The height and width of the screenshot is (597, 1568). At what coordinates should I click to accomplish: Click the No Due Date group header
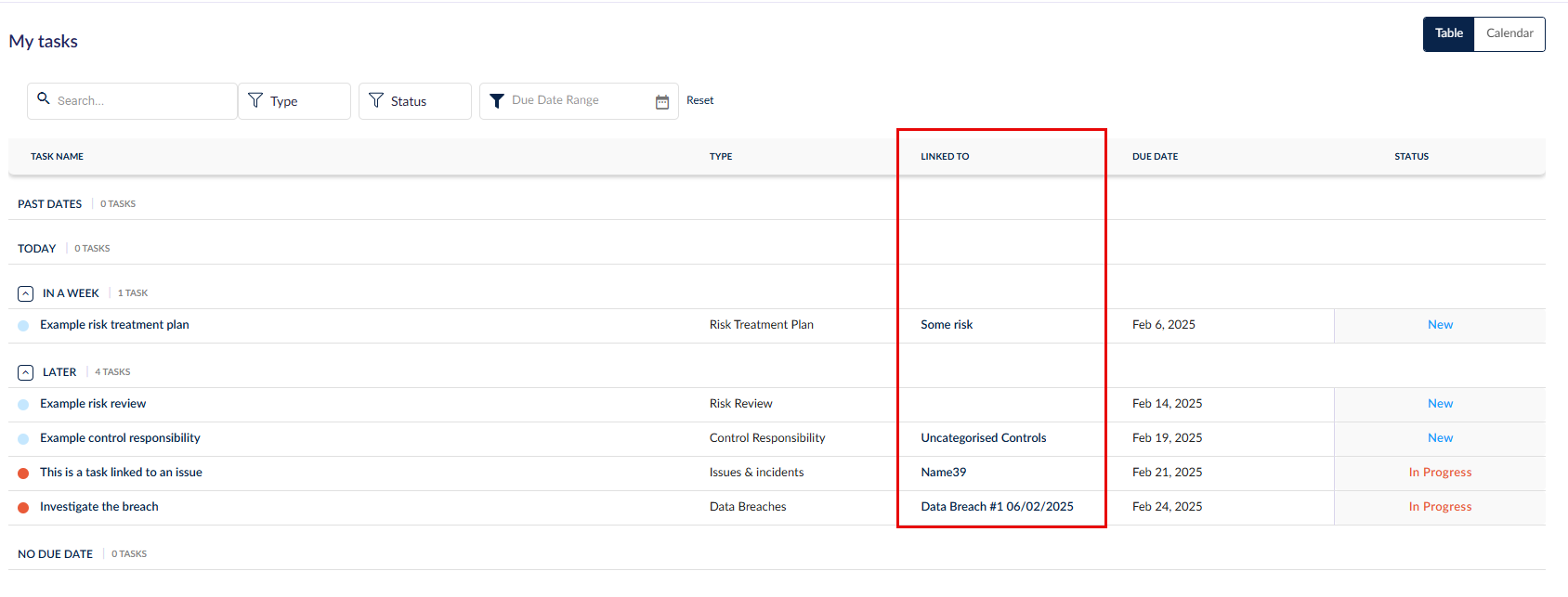[x=56, y=554]
